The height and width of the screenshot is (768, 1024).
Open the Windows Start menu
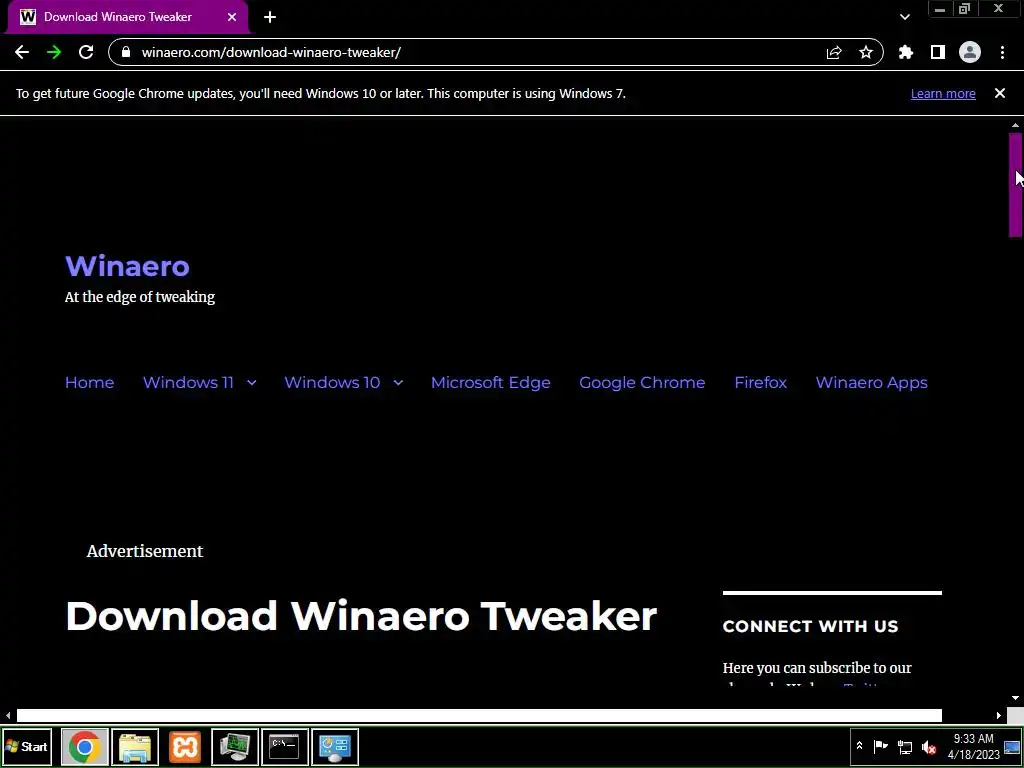pos(27,746)
